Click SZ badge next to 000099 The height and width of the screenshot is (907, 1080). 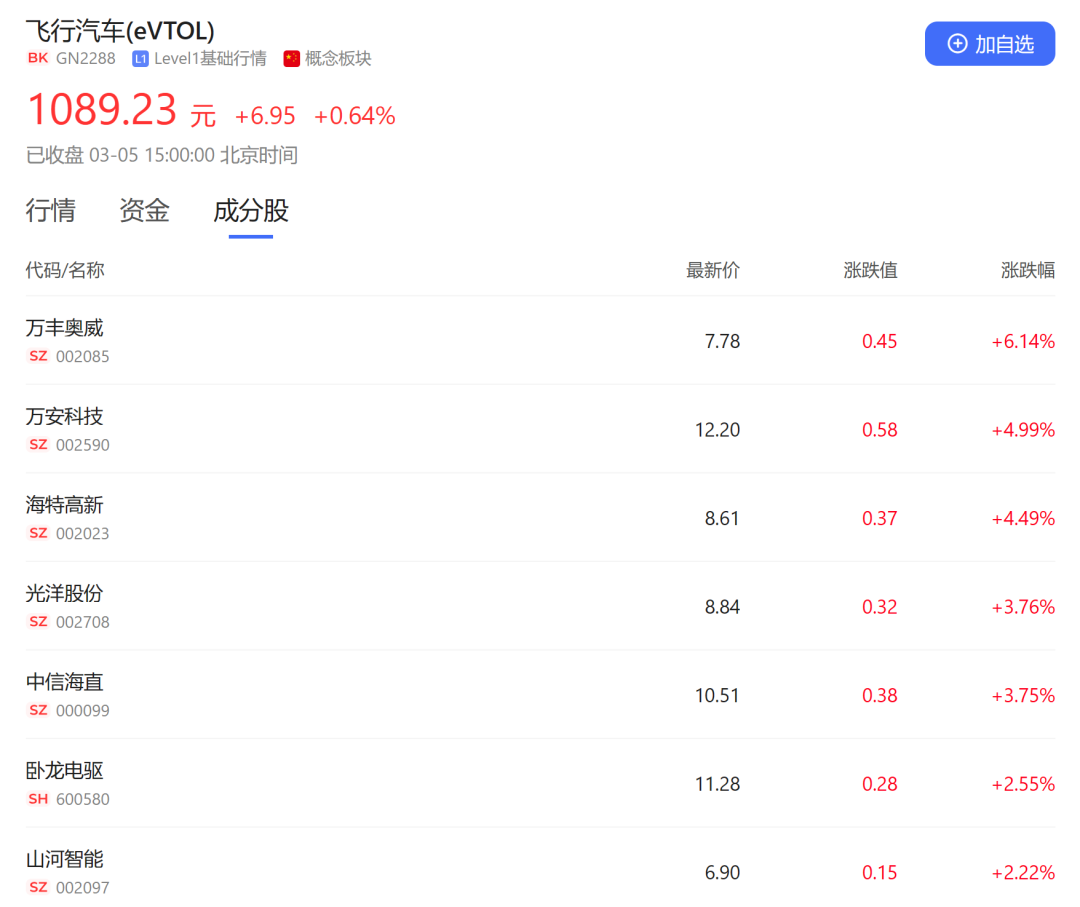pos(38,710)
